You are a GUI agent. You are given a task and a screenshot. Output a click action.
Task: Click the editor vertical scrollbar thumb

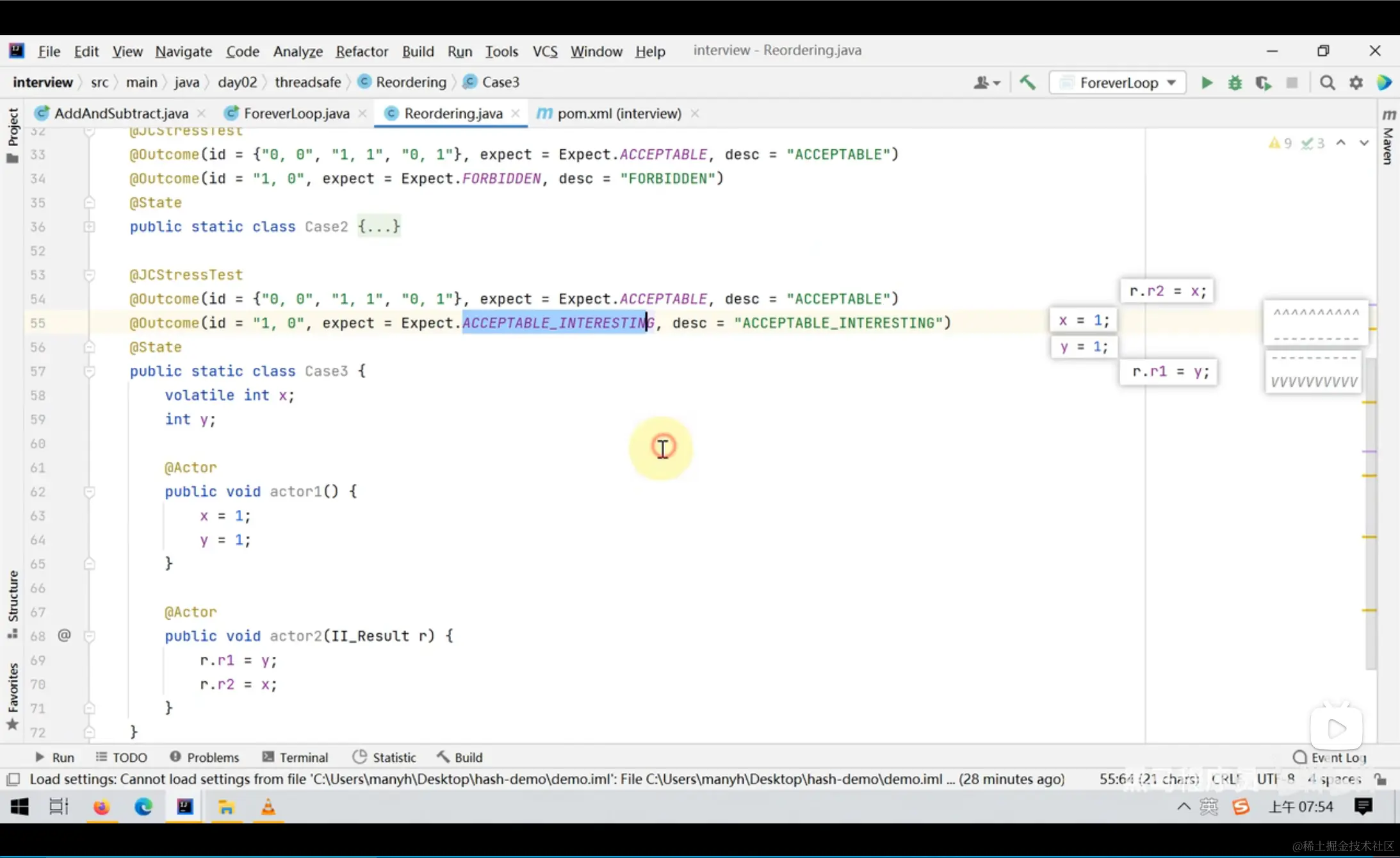pyautogui.click(x=1370, y=513)
